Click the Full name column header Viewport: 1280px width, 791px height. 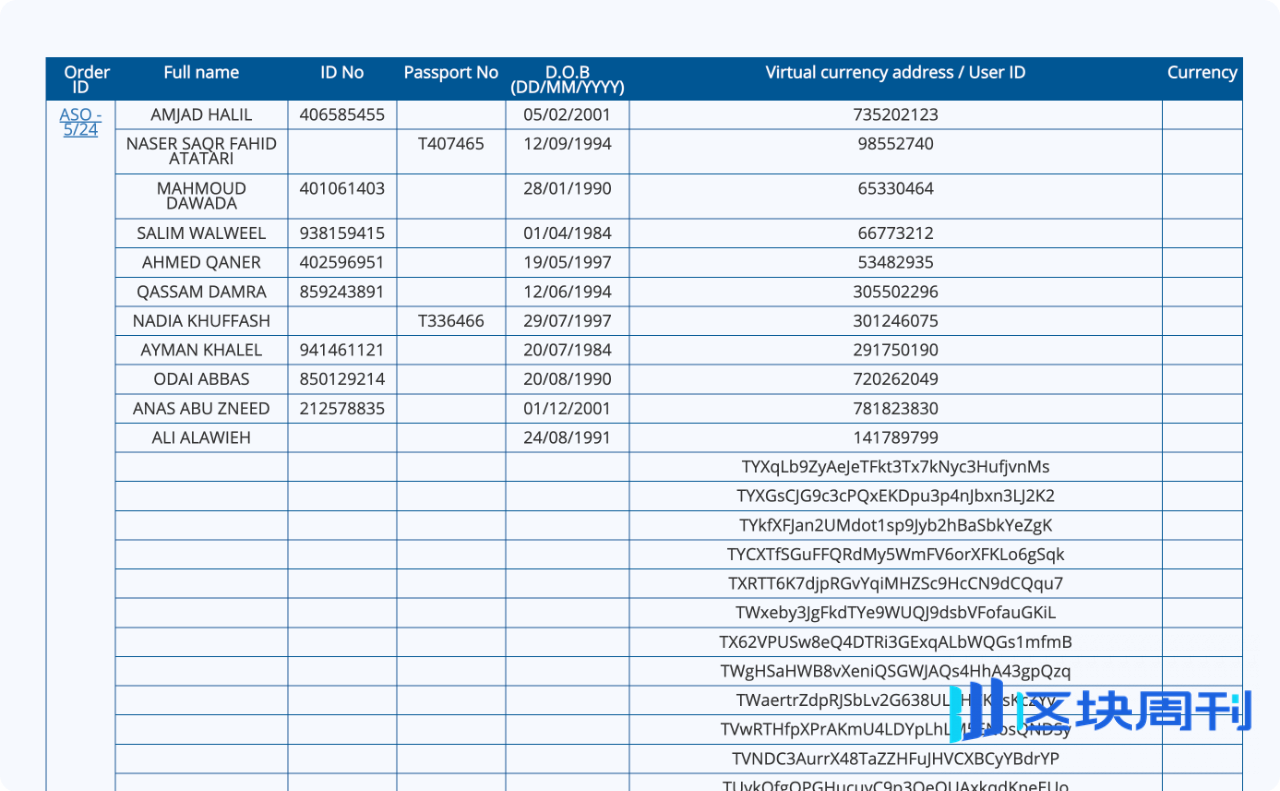[x=201, y=72]
